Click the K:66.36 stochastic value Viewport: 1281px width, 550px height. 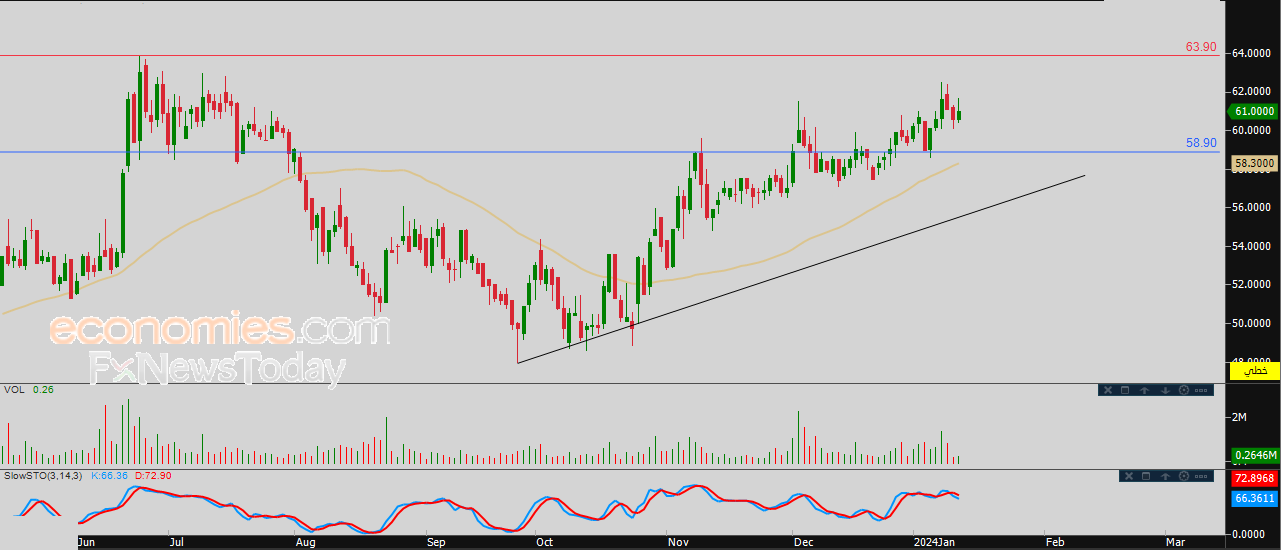(111, 475)
